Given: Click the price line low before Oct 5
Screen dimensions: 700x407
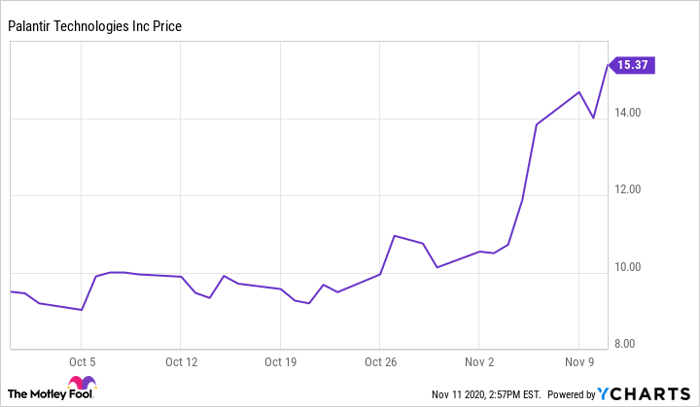Looking at the screenshot, I should (x=81, y=310).
